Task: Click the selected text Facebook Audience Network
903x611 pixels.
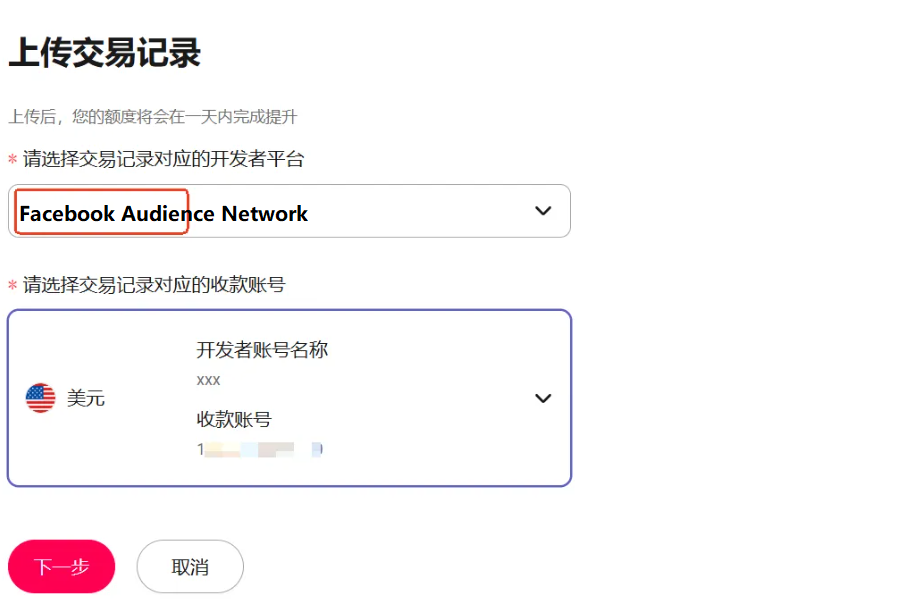Action: (163, 212)
